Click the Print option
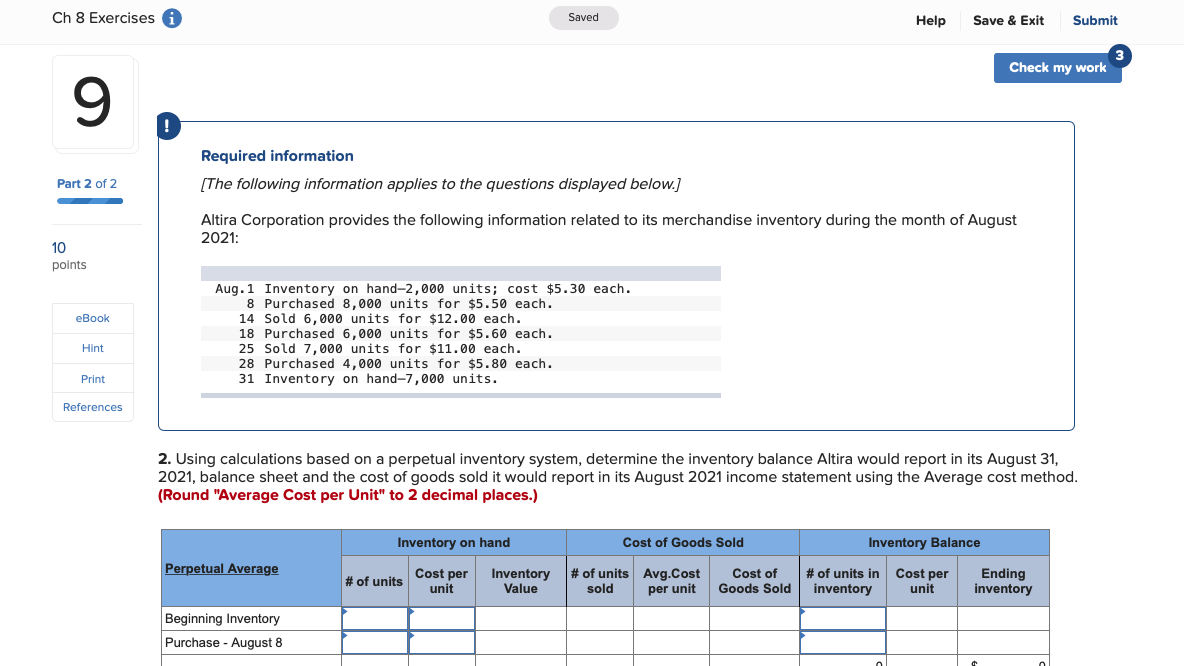Viewport: 1184px width, 666px height. [x=92, y=379]
